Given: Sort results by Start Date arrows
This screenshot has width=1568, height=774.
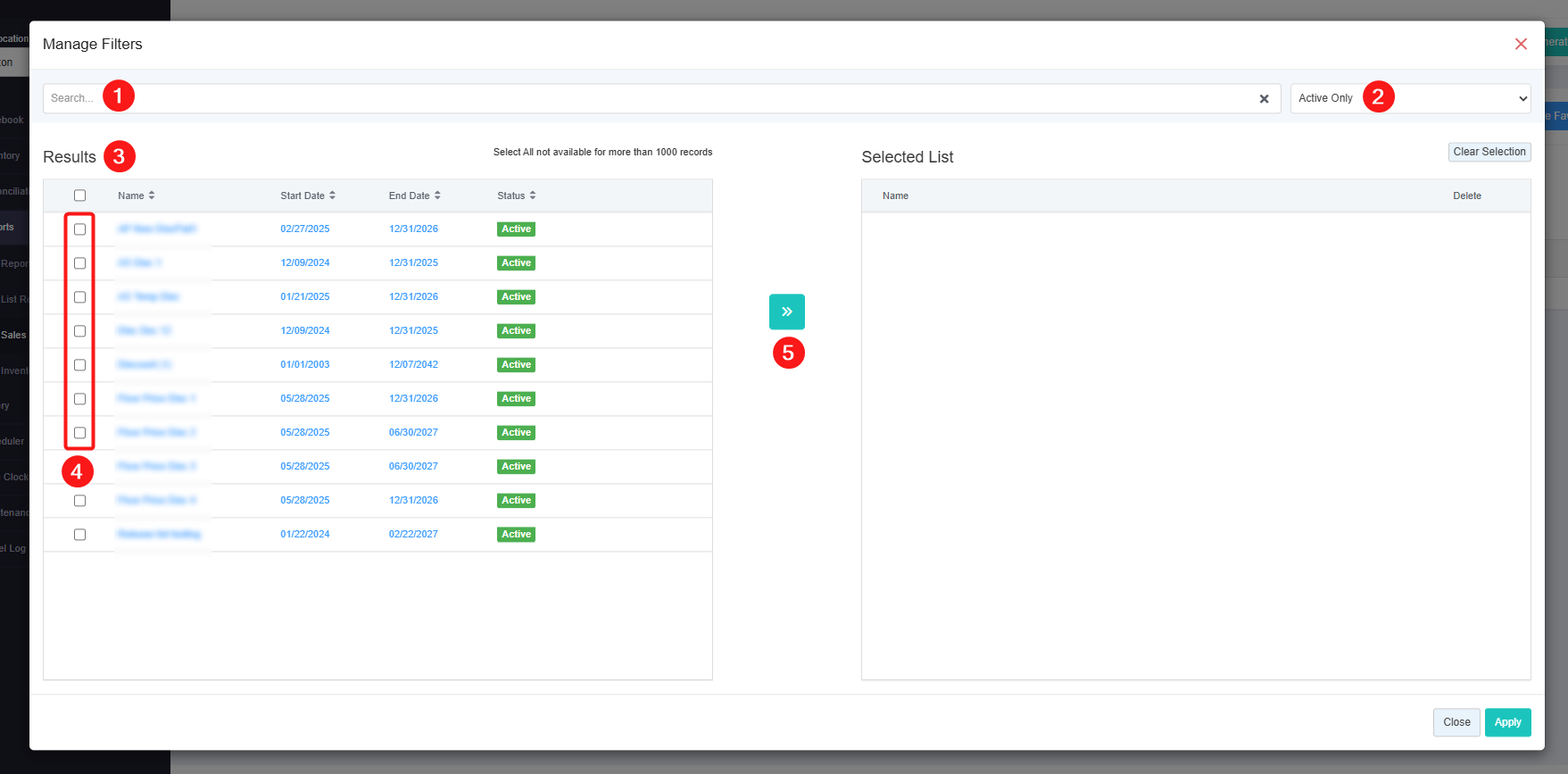Looking at the screenshot, I should coord(332,196).
